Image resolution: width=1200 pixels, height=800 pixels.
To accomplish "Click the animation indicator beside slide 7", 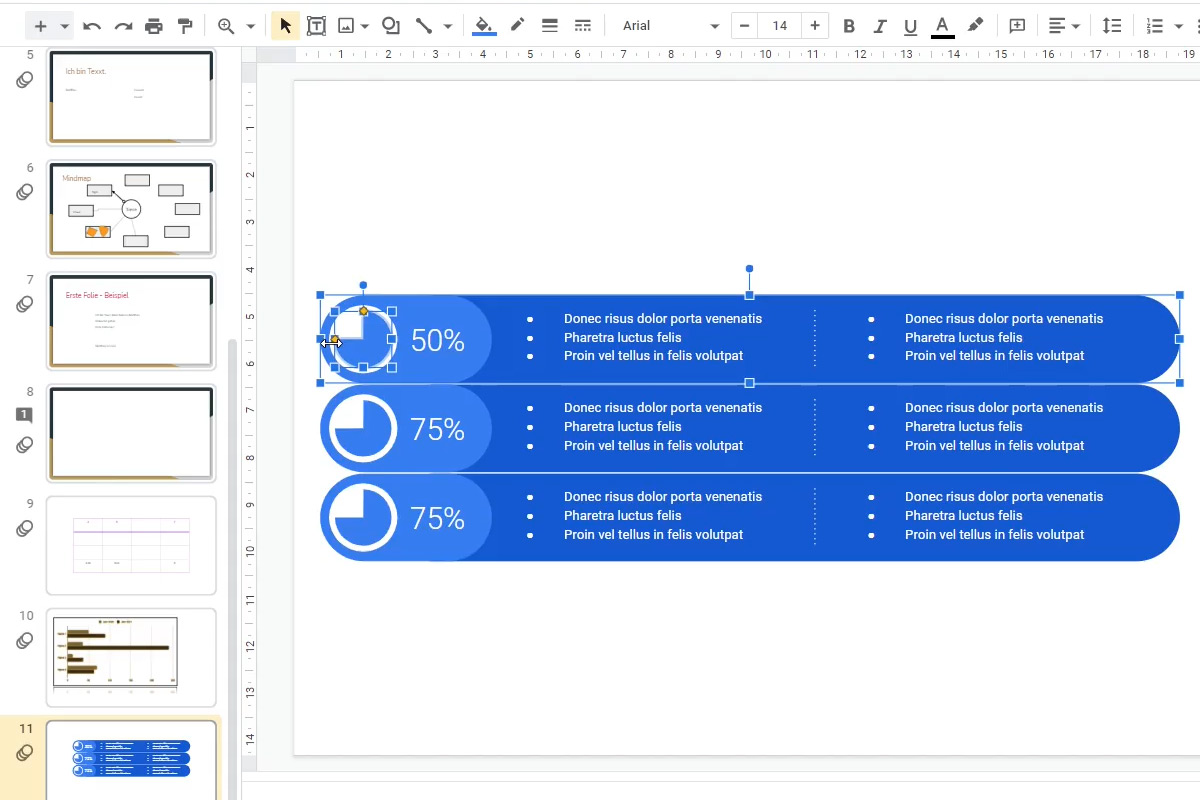I will [25, 304].
